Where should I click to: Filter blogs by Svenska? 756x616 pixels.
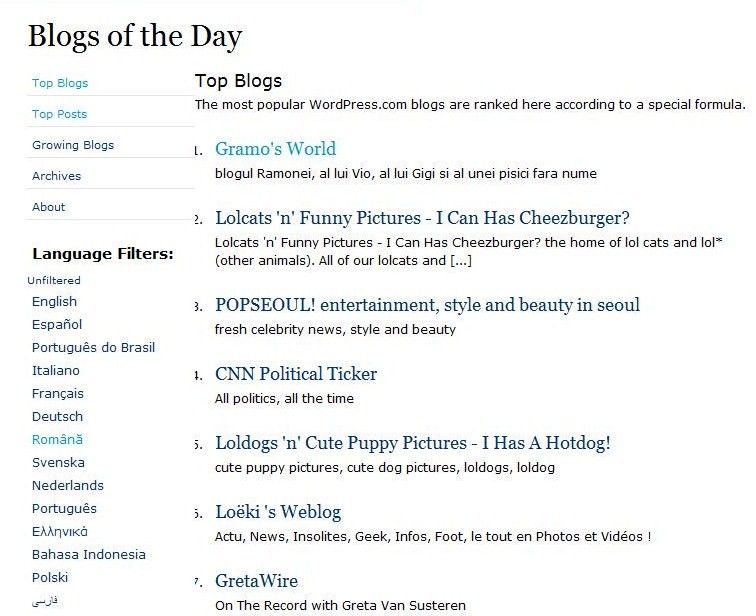(58, 463)
